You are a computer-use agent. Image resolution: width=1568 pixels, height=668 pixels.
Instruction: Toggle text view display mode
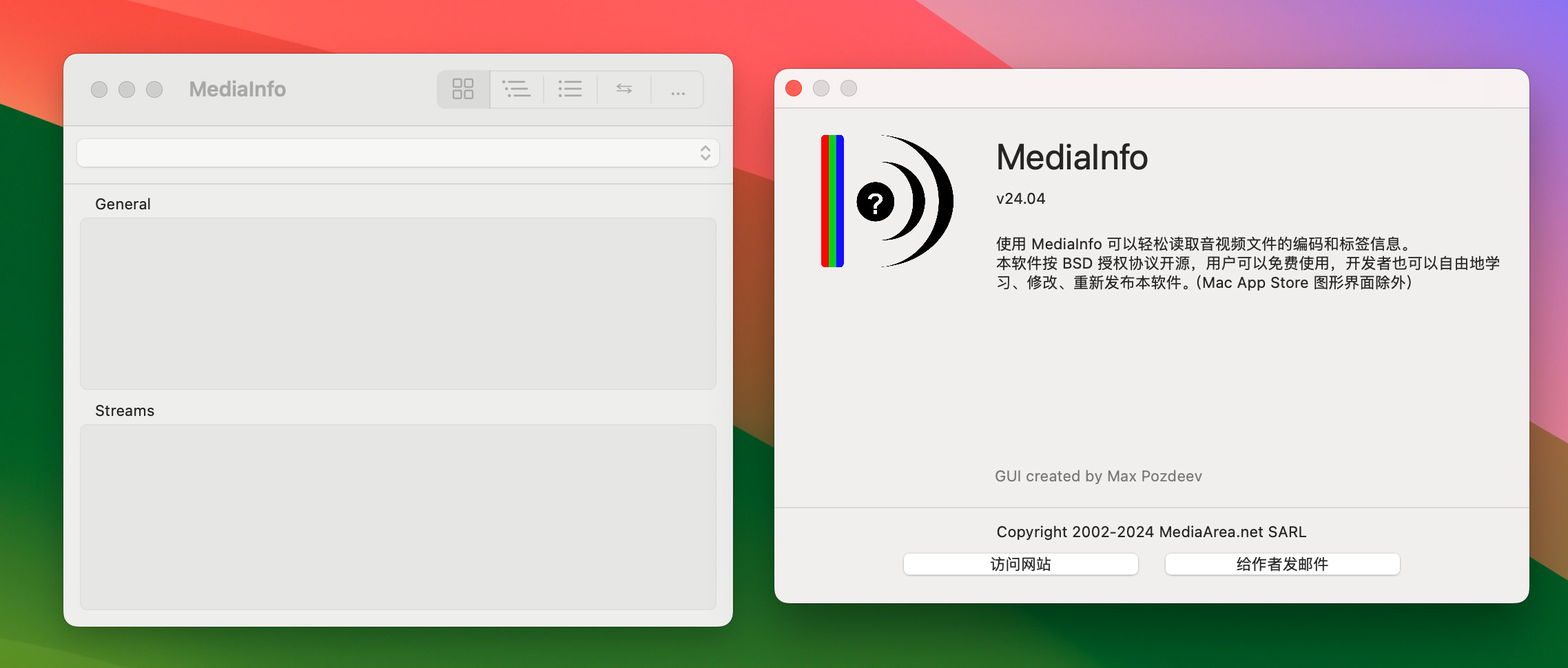click(570, 89)
